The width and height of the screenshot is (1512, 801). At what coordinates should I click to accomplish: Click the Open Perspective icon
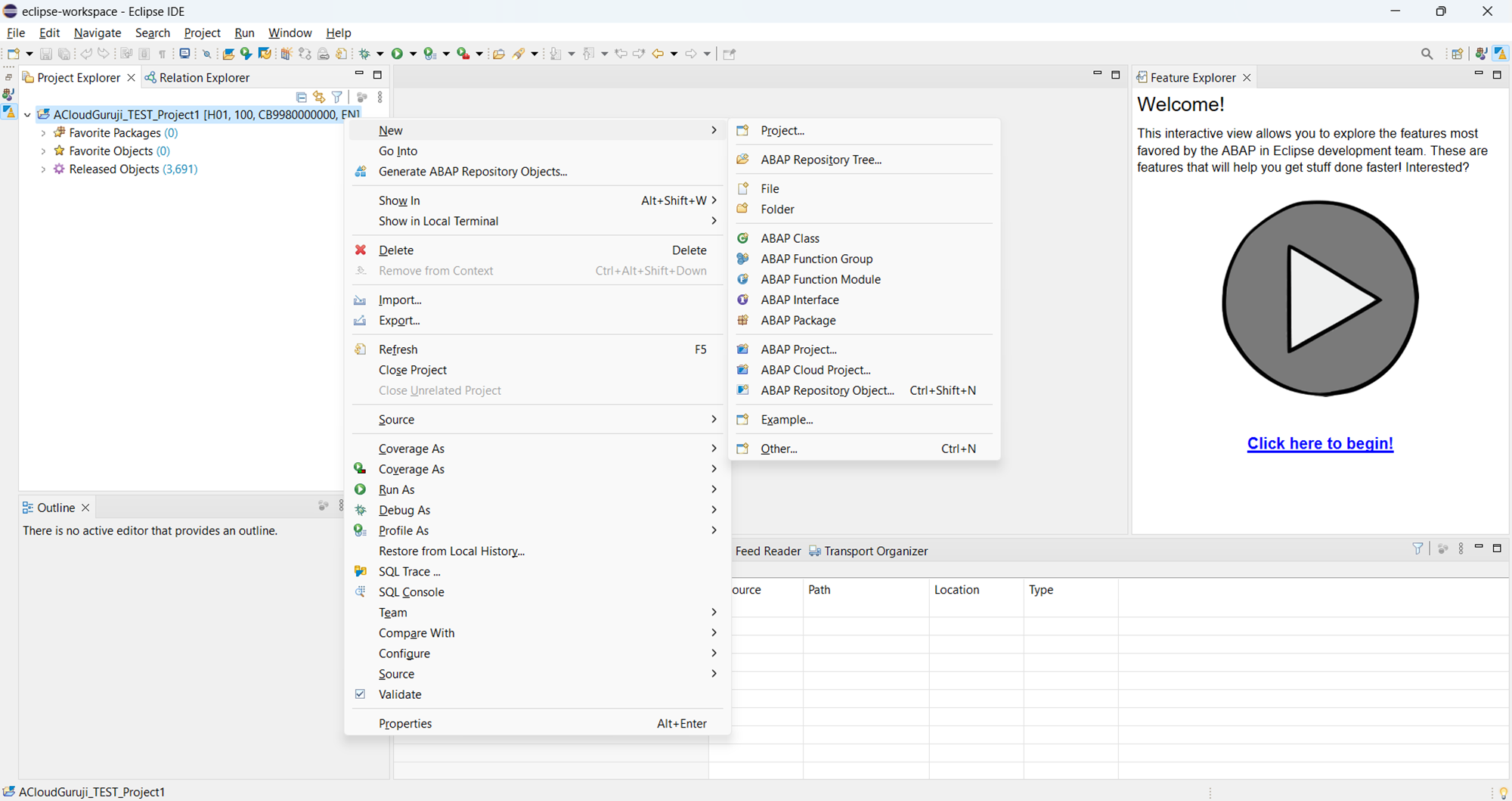tap(1457, 54)
